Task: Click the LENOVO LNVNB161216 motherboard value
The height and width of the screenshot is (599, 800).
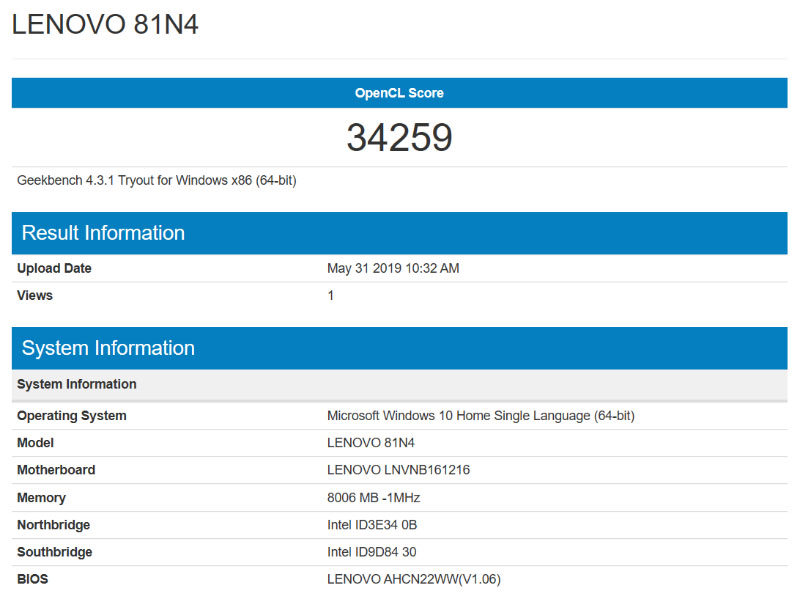Action: (x=394, y=470)
